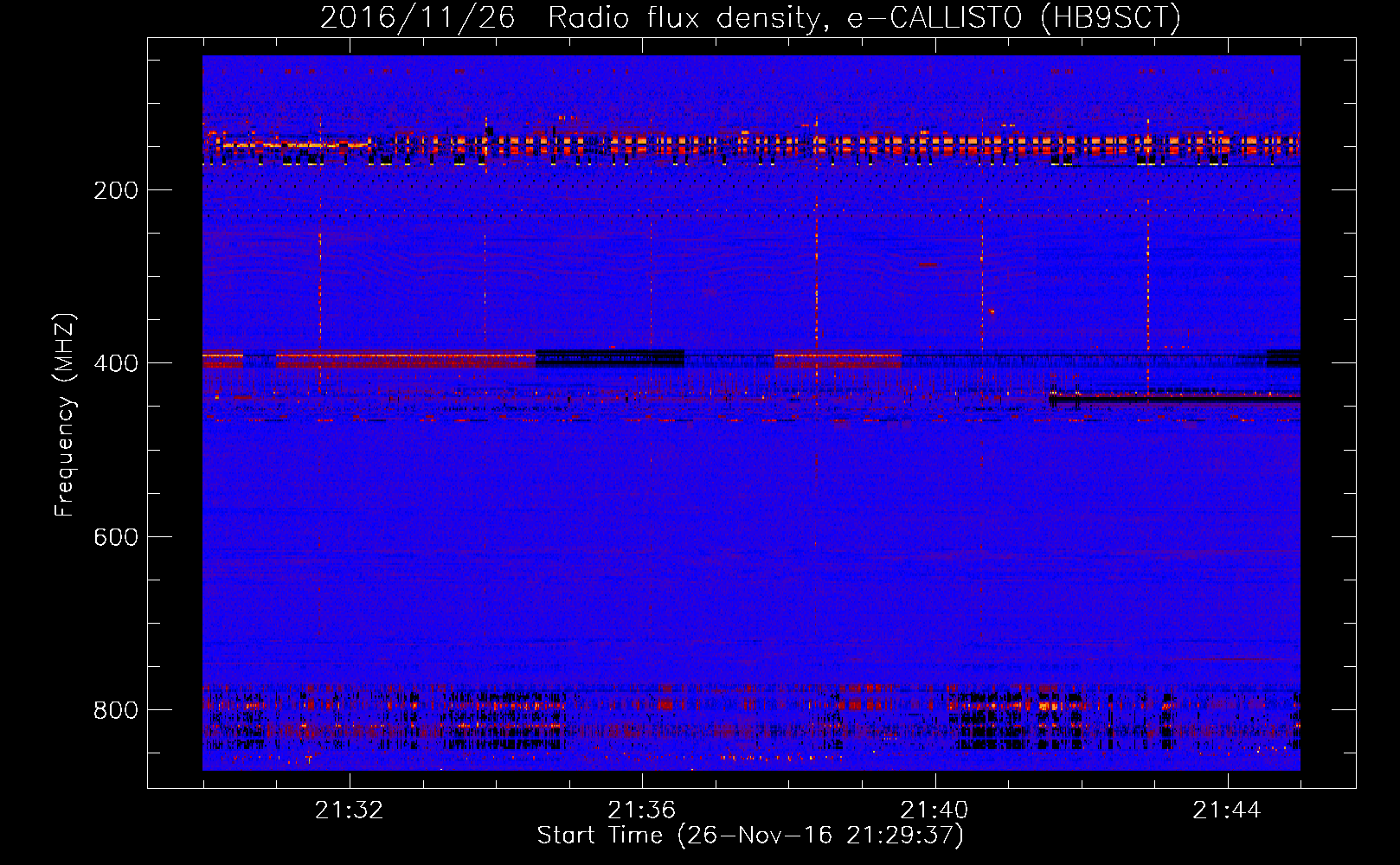This screenshot has height=865, width=1400.
Task: Click the 400 frequency tick label
Action: 116,363
